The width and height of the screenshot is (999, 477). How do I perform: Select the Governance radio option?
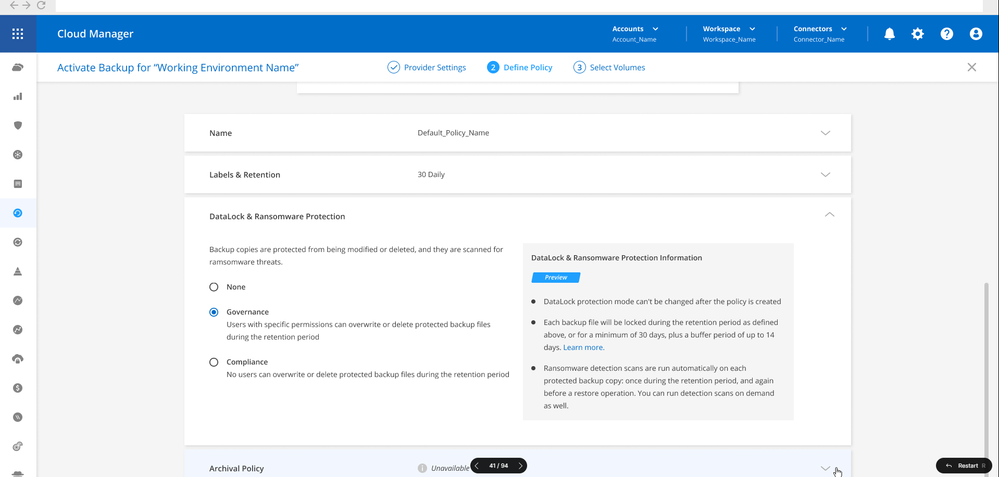[214, 312]
